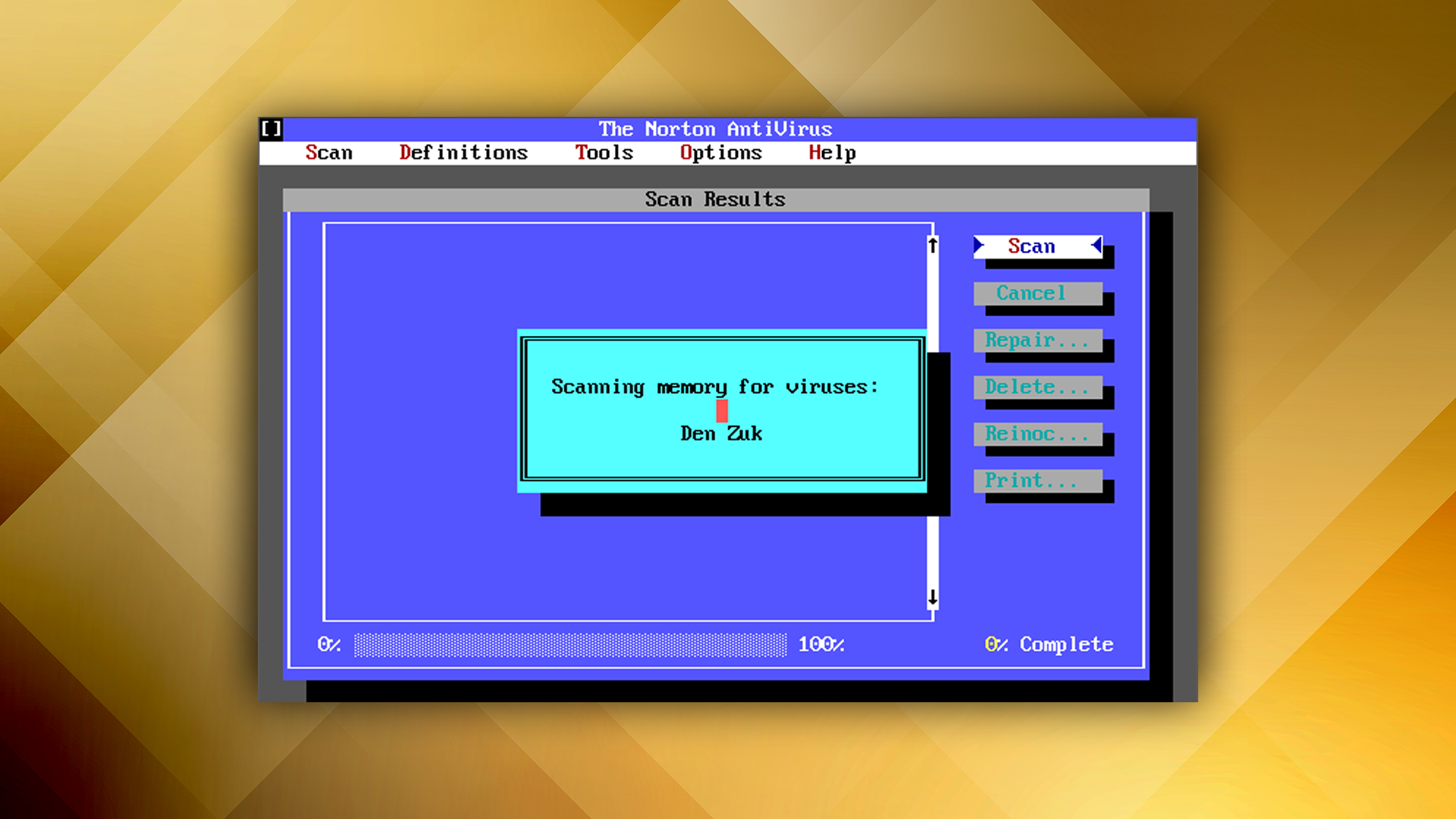
Task: Click the 'Scanning memory for viruses:' text
Action: (x=714, y=387)
